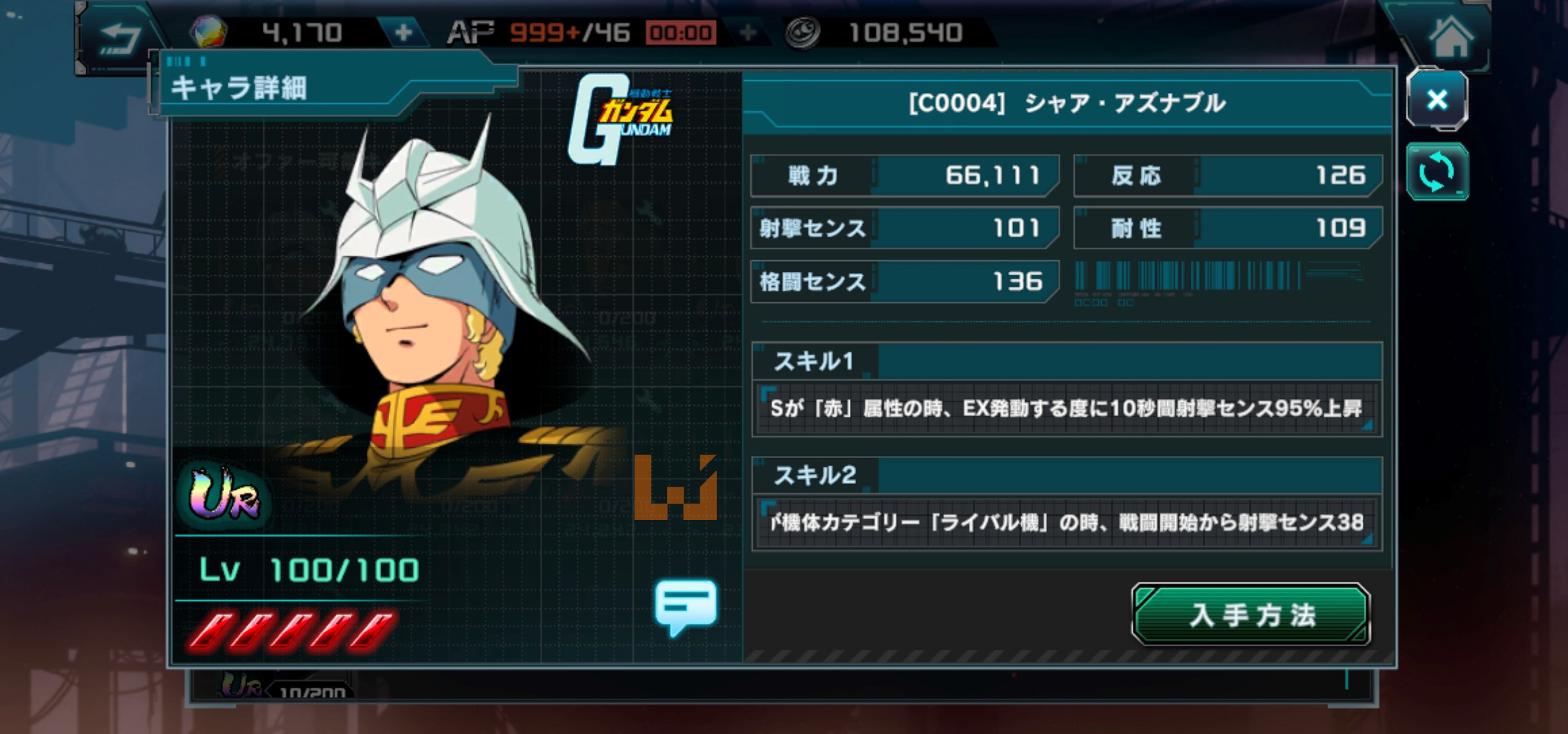Tap the Gundam series logo
Viewport: 1568px width, 734px height.
620,120
